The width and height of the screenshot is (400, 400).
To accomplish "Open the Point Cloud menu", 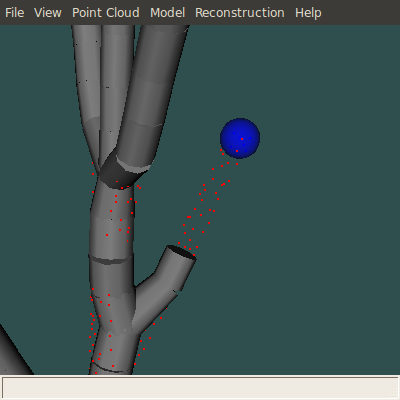I will pyautogui.click(x=106, y=13).
